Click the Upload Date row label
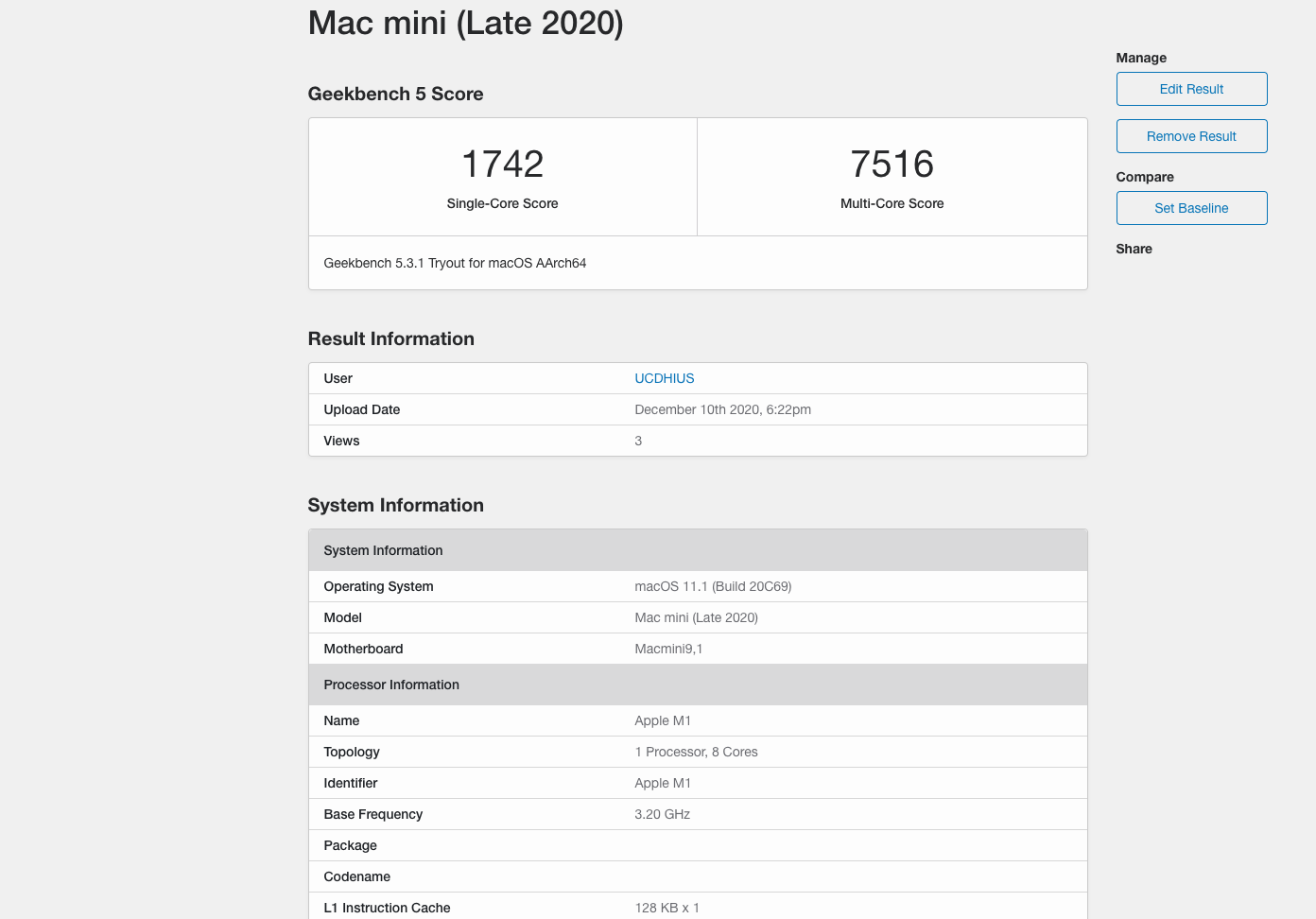 click(x=361, y=409)
